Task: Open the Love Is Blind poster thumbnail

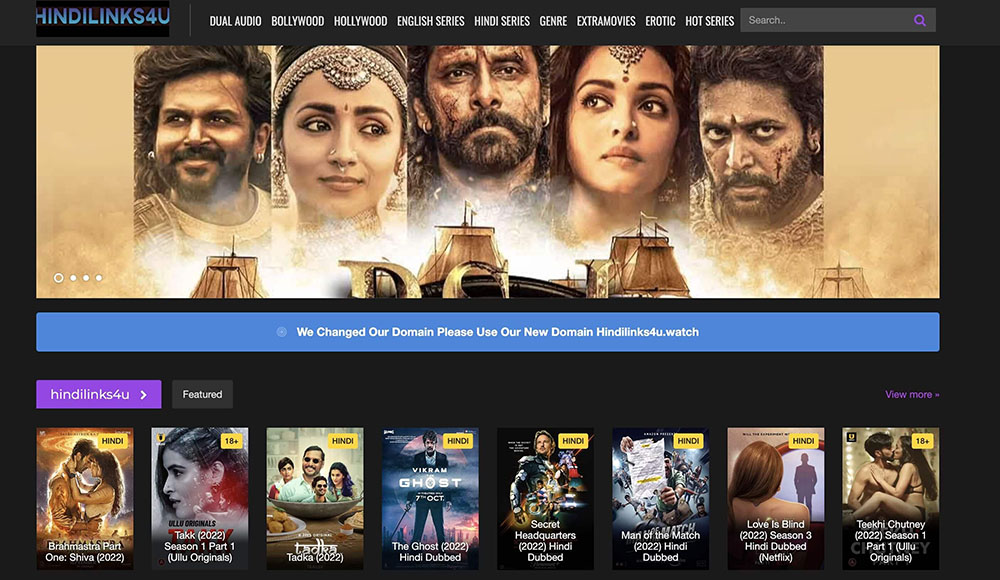Action: click(x=775, y=497)
